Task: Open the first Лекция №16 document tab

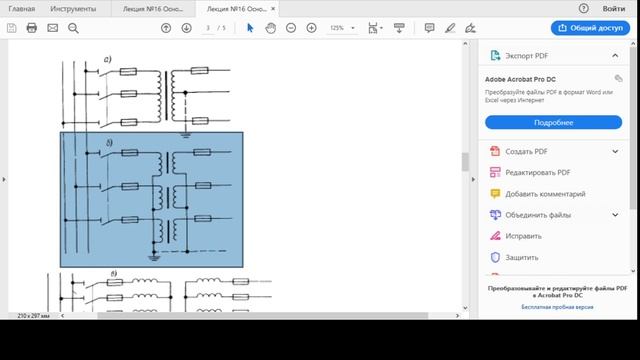Action: [153, 9]
